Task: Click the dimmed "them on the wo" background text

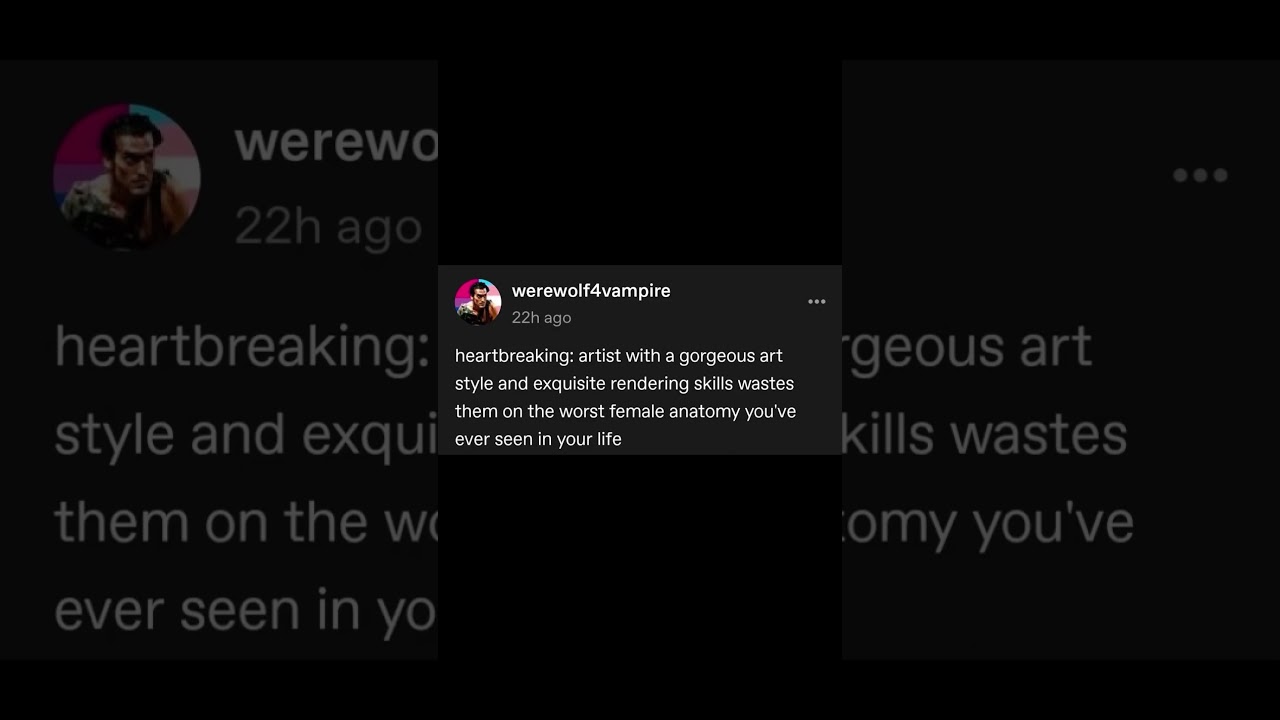Action: point(246,522)
